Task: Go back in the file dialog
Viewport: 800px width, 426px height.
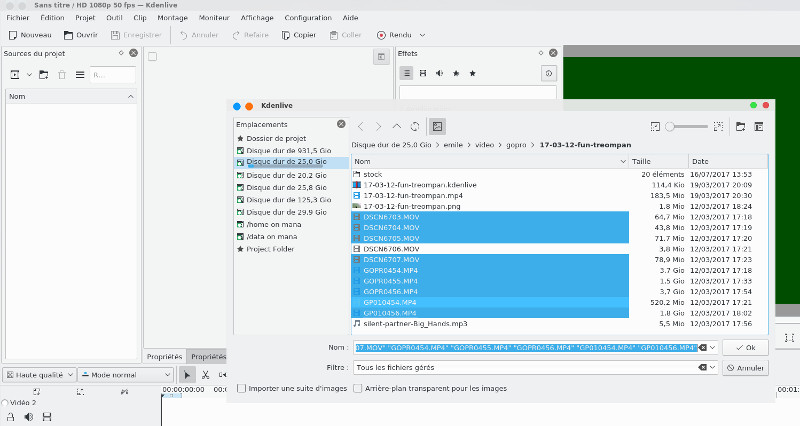Action: coord(361,127)
